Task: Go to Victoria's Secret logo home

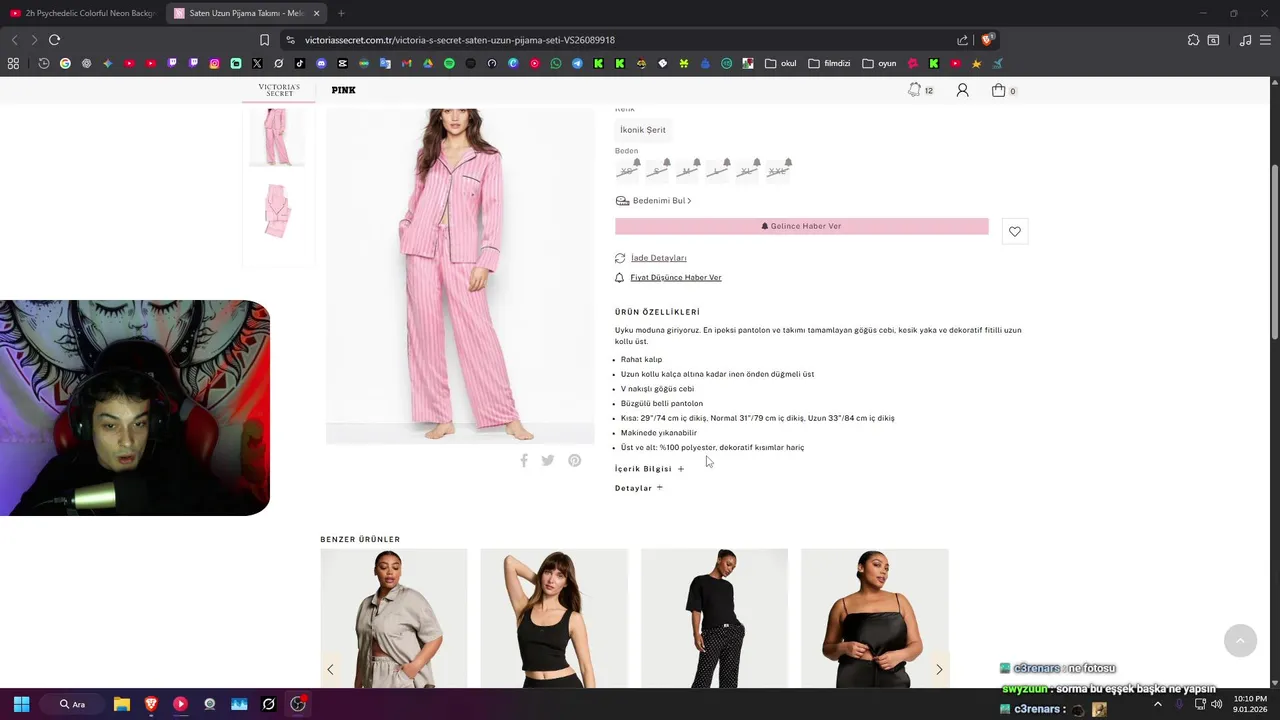Action: [279, 90]
